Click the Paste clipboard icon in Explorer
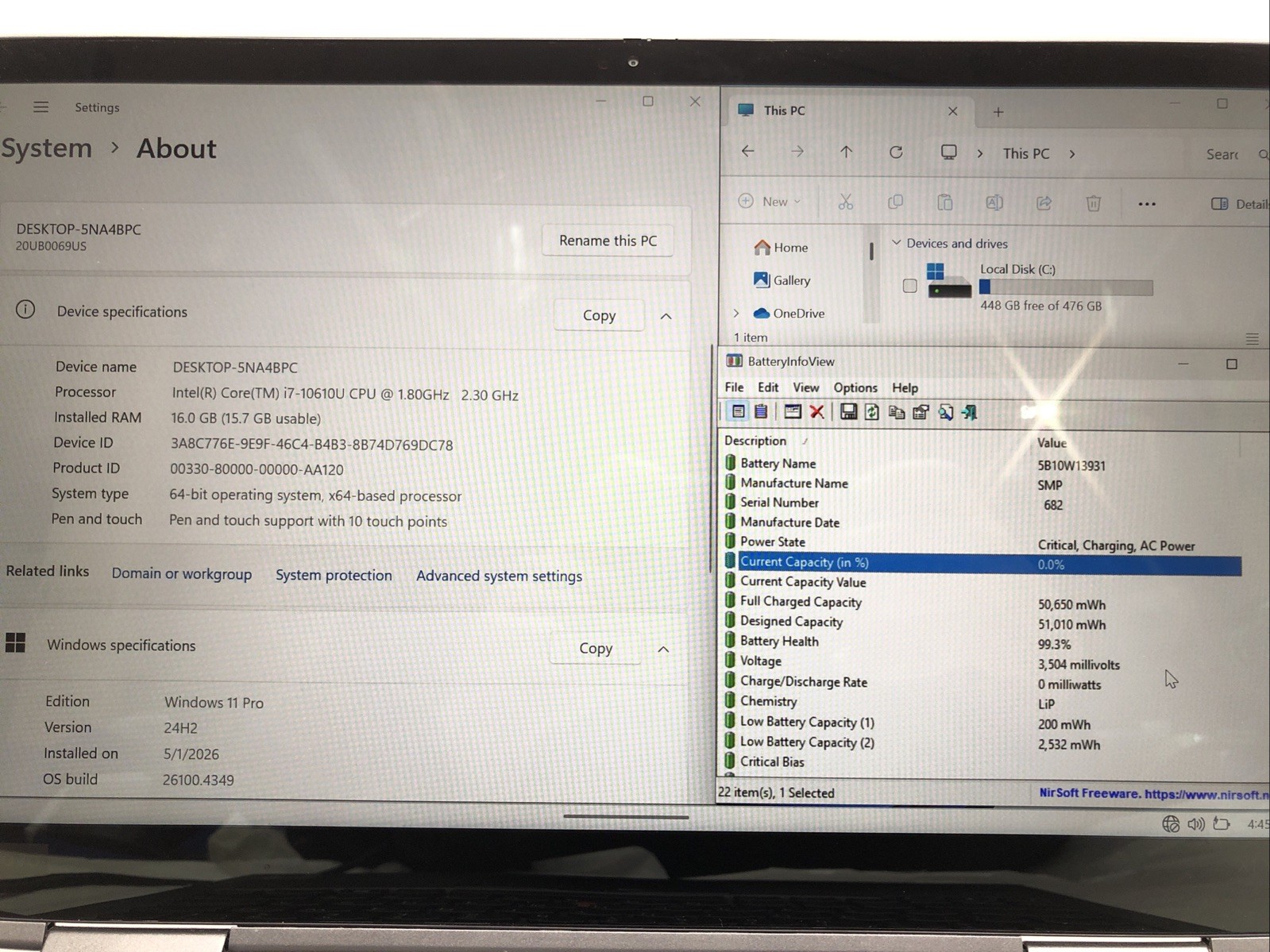This screenshot has height=952, width=1270. coord(944,202)
